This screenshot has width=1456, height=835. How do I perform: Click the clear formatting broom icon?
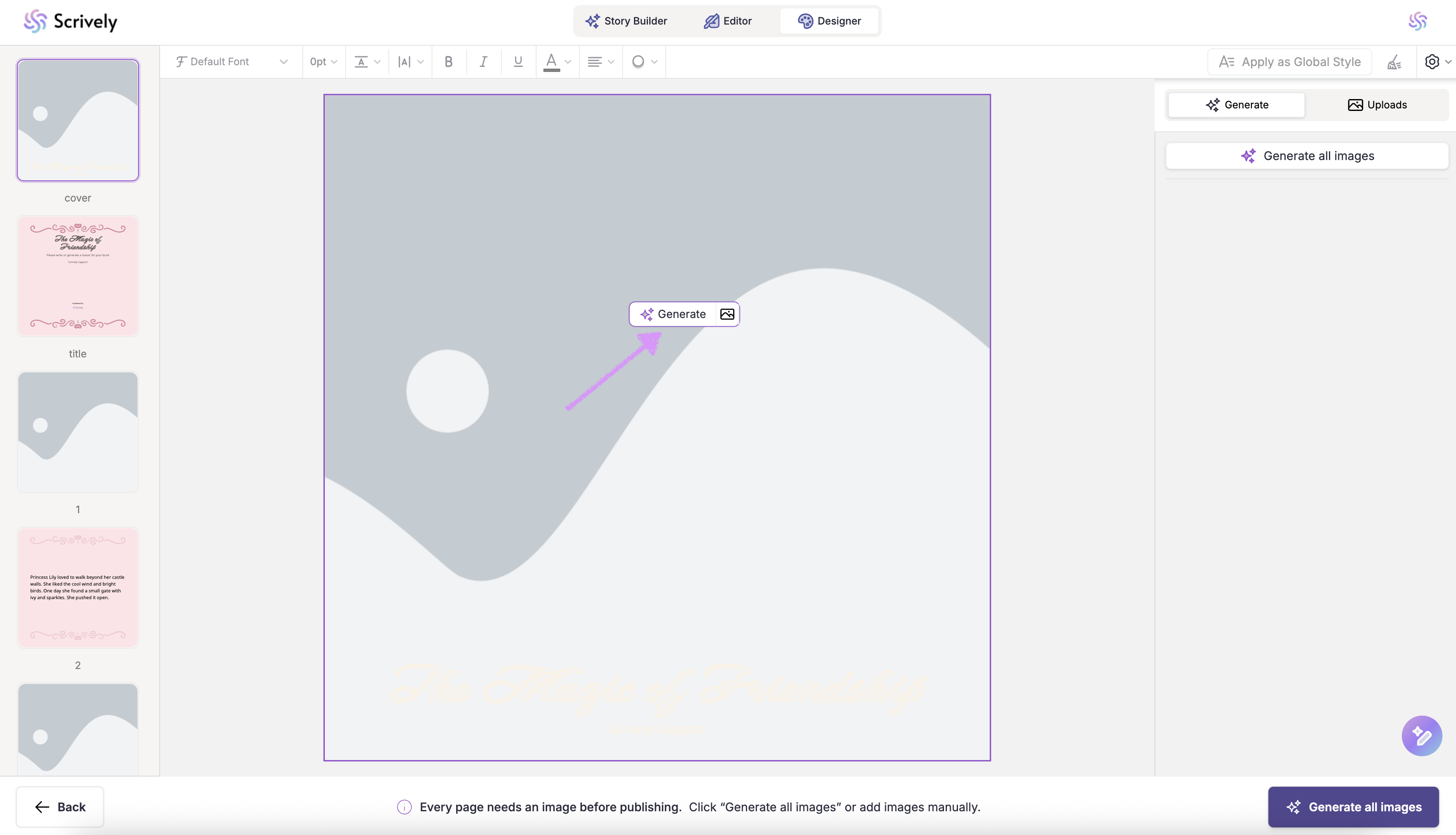pos(1394,62)
